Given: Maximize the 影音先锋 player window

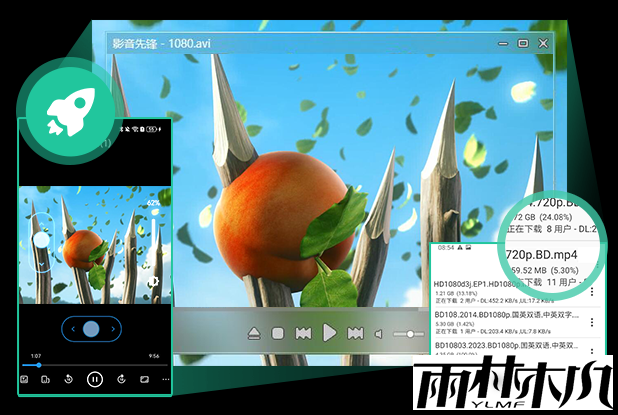Looking at the screenshot, I should tap(523, 43).
